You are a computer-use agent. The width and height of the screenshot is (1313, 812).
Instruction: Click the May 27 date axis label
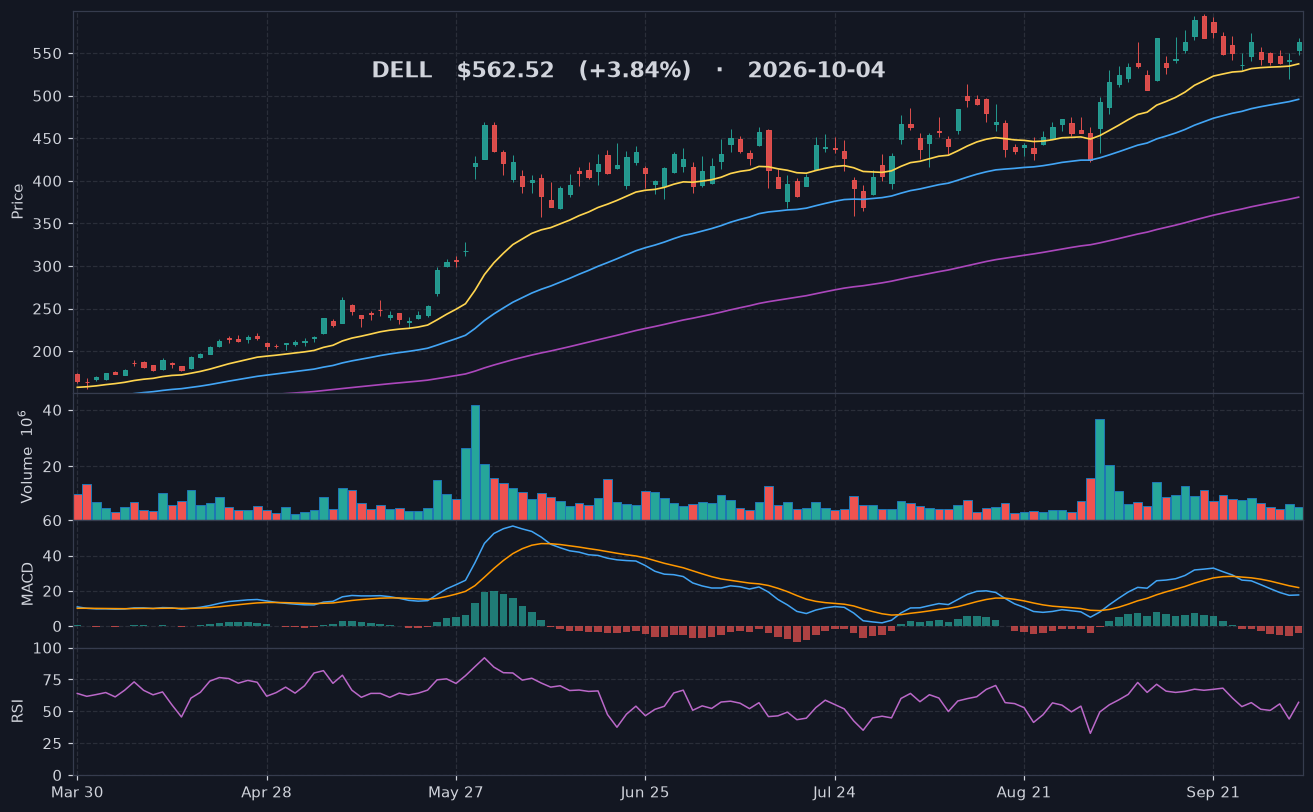pyautogui.click(x=456, y=792)
